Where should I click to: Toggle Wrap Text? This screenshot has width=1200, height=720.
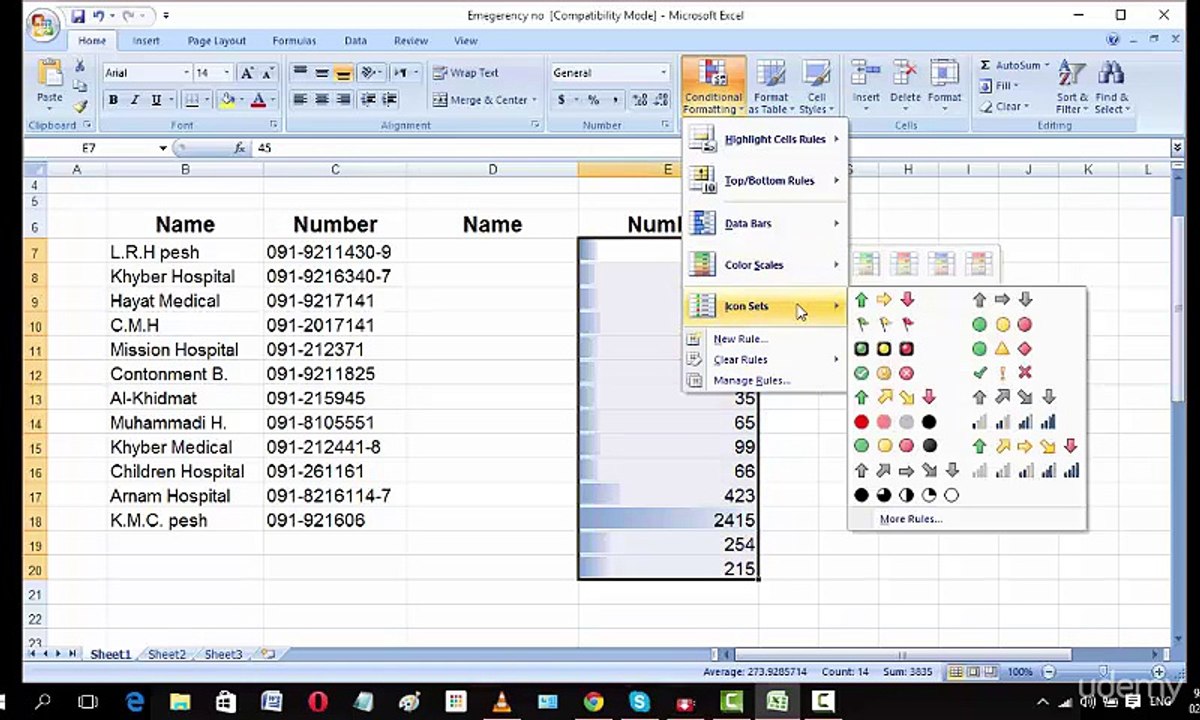click(466, 73)
